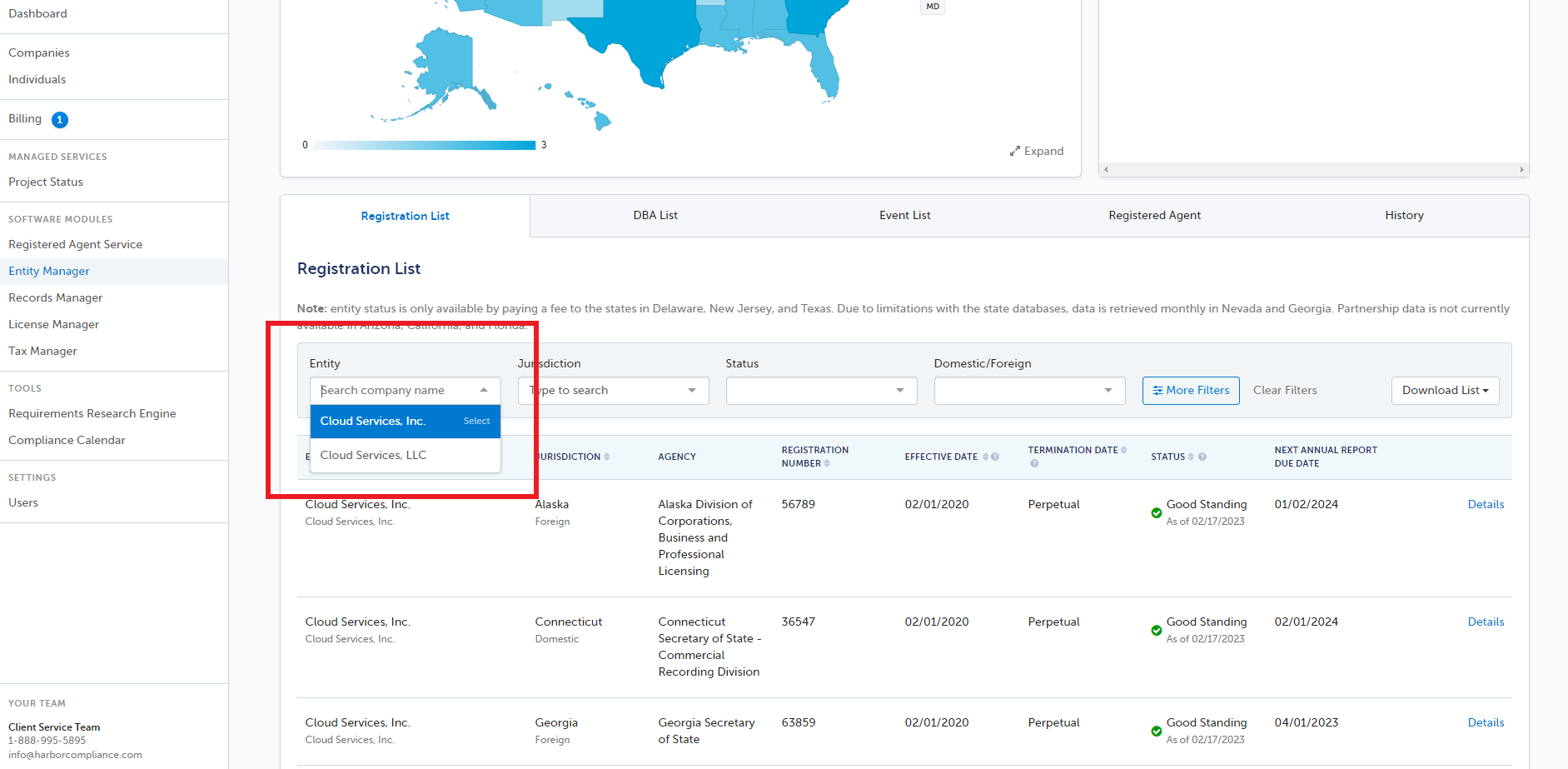Click registration number 63859
This screenshot has height=769, width=1568.
pos(799,723)
